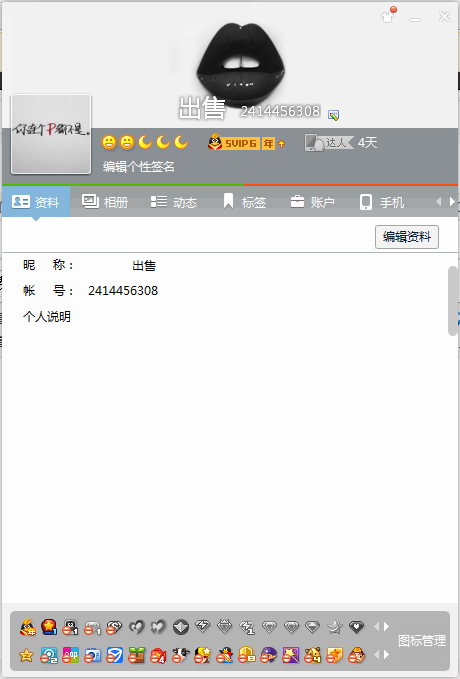Screen dimensions: 460x679
Task: Close the profile window
Action: tap(444, 16)
